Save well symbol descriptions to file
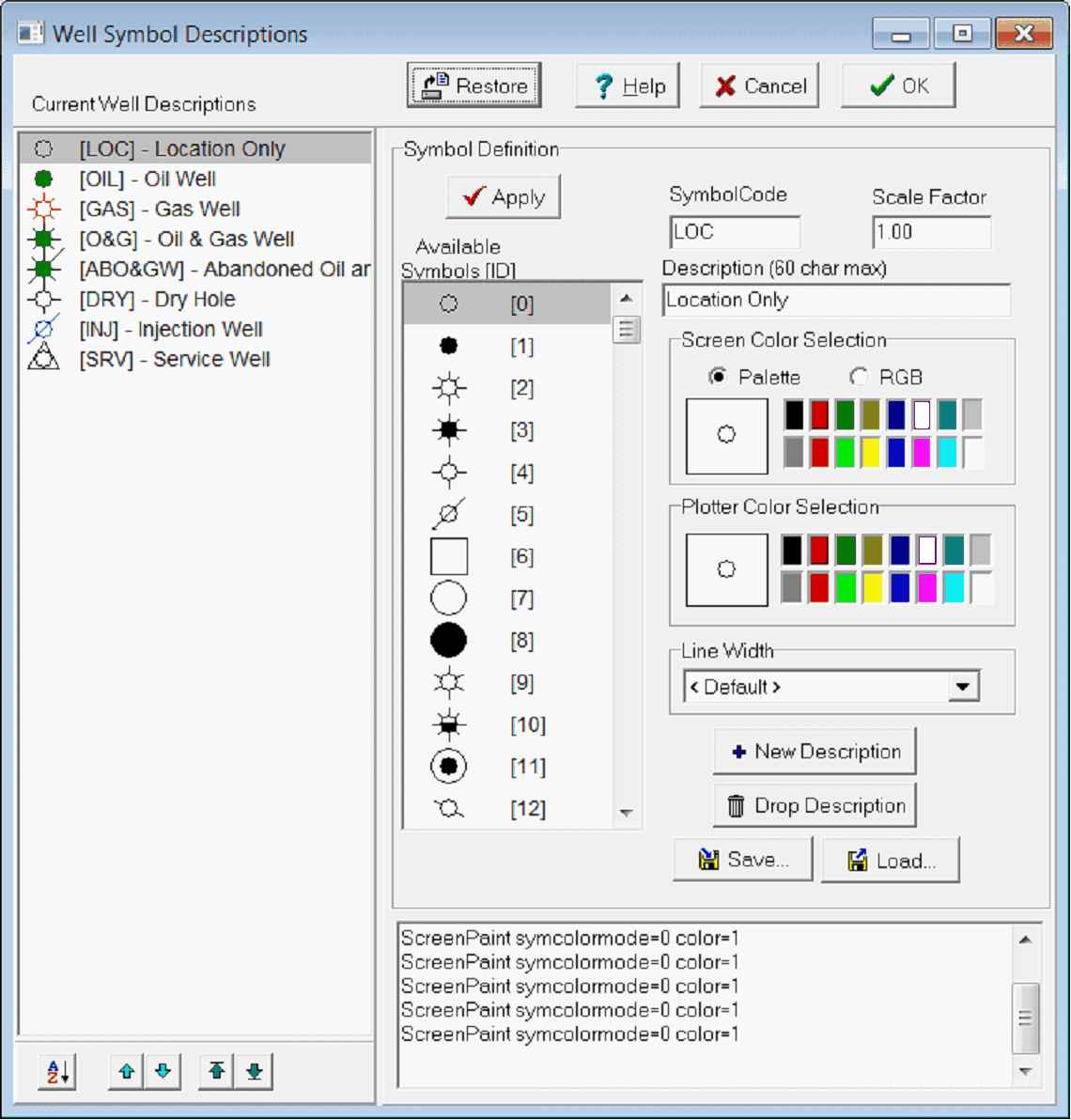 (742, 860)
